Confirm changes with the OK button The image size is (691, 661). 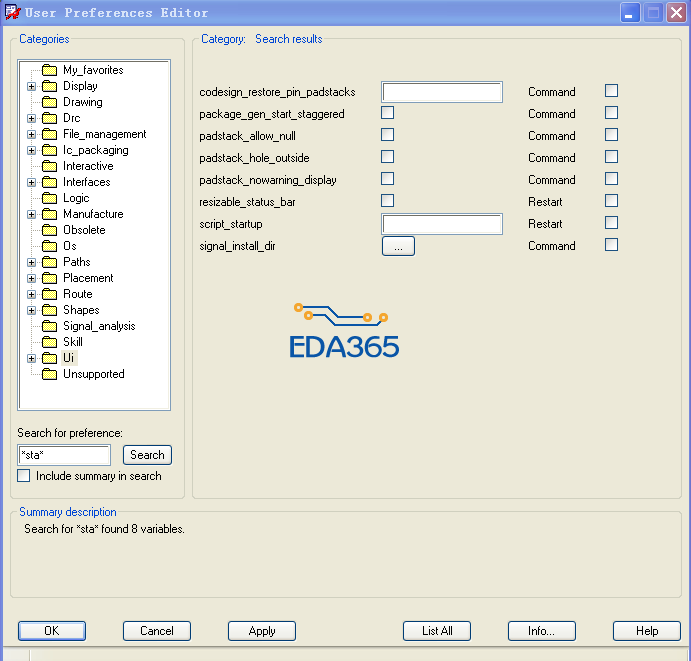point(52,631)
